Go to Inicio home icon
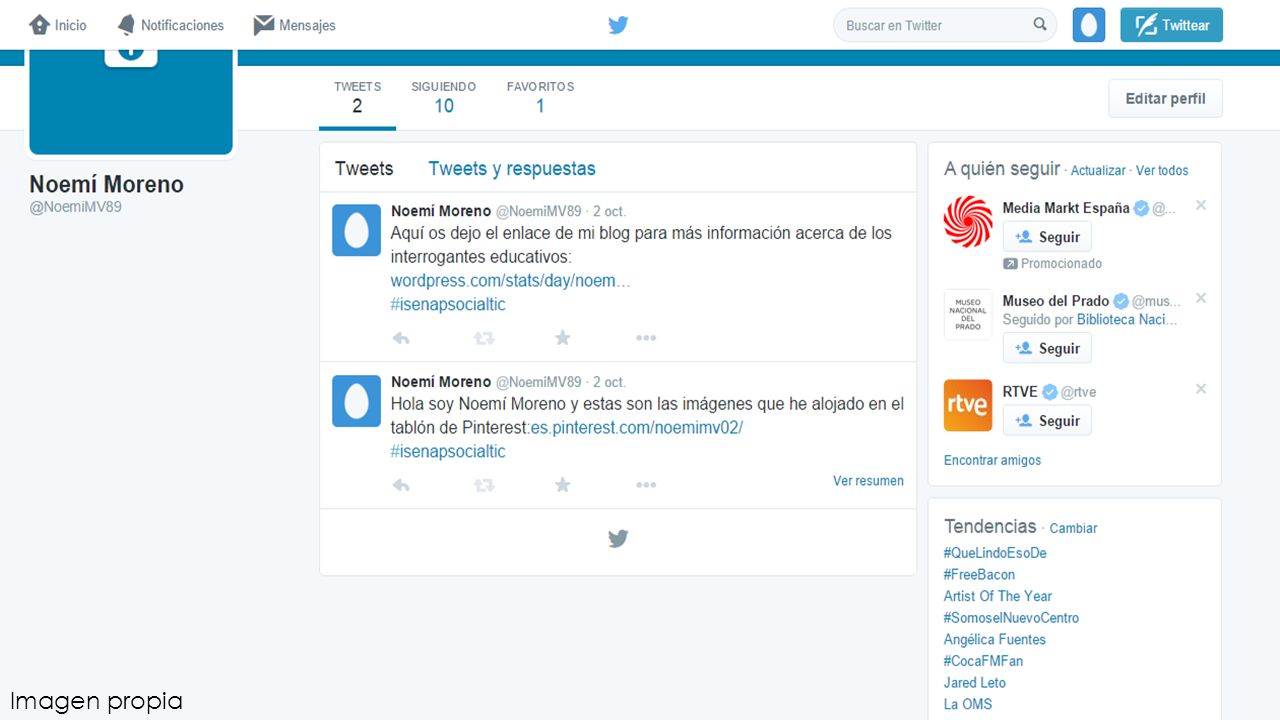Screen dimensions: 1280x720 click(40, 25)
